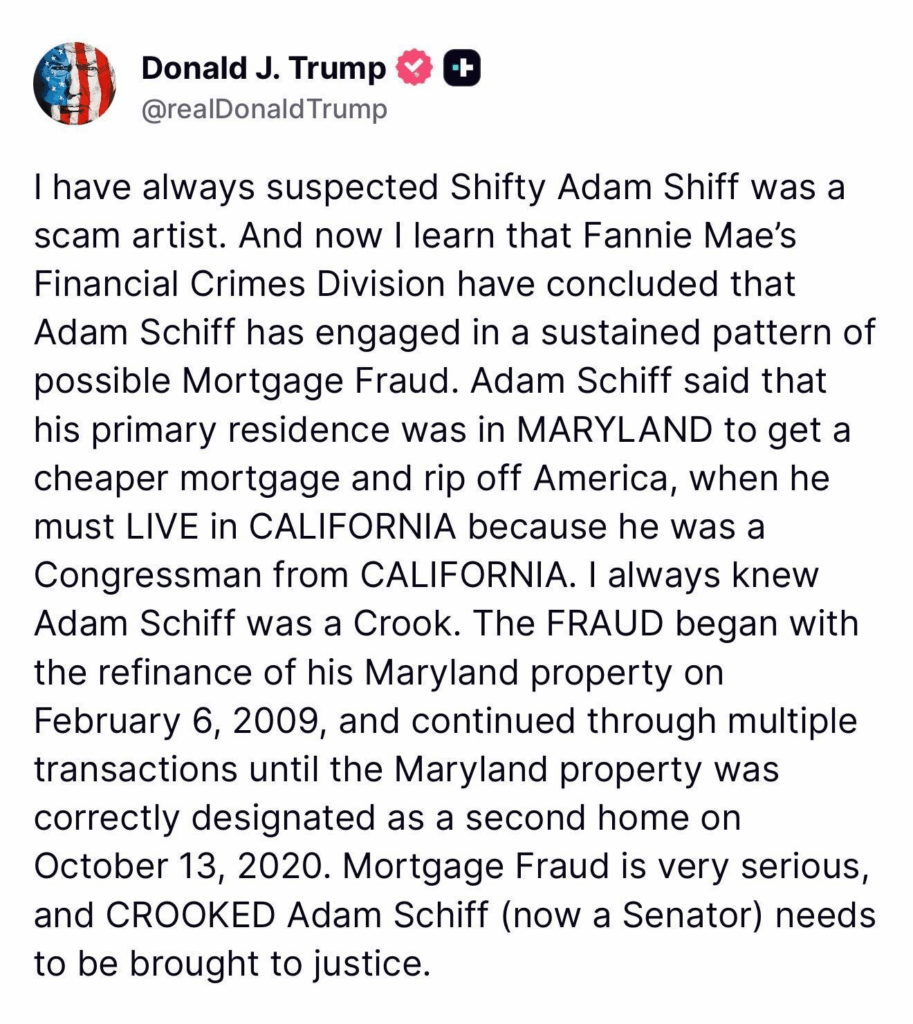Image resolution: width=913 pixels, height=1024 pixels.
Task: Click the black plus badge icon
Action: tap(462, 68)
